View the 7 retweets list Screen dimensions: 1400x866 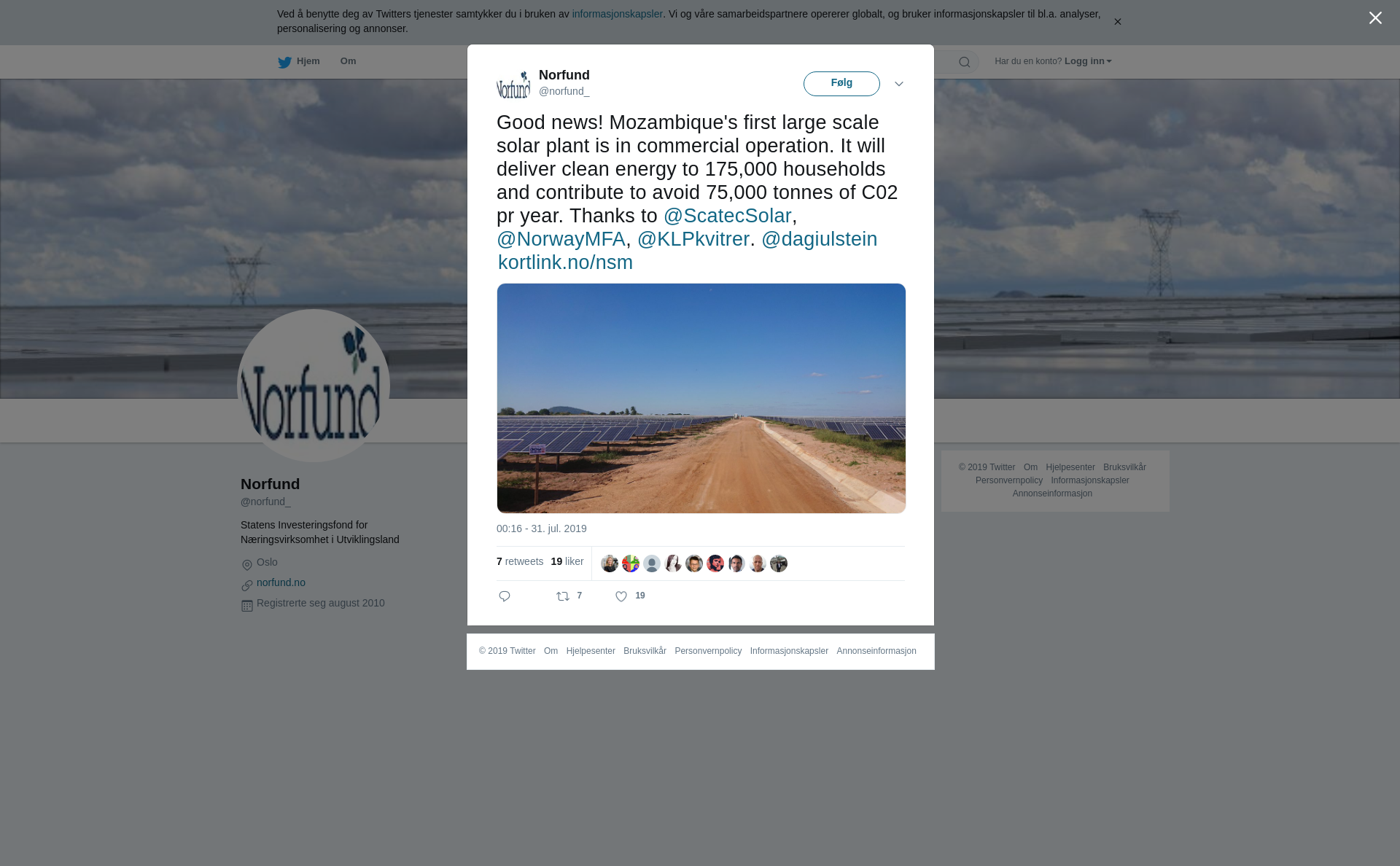point(520,561)
